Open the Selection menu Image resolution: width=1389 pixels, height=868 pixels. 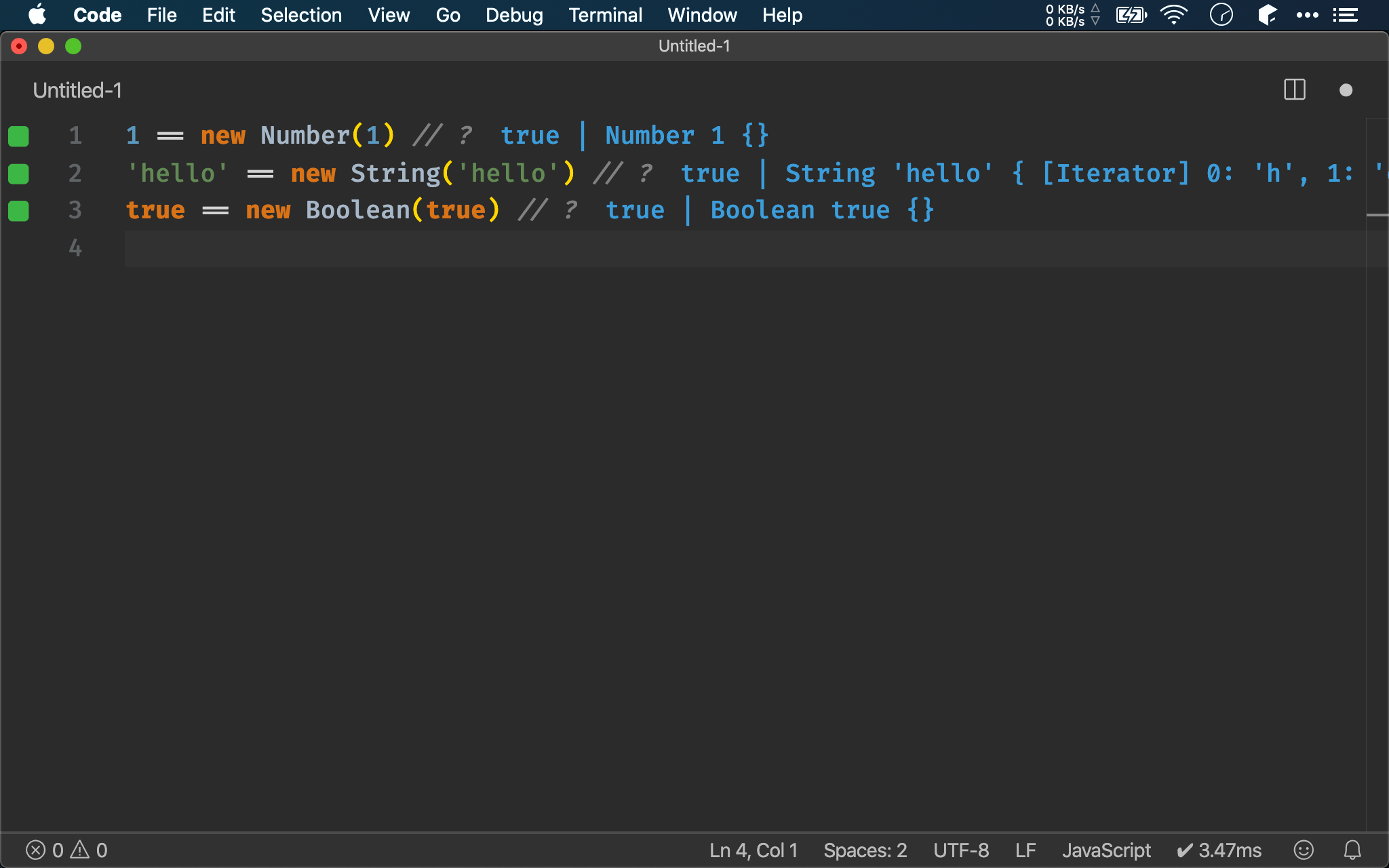point(301,15)
